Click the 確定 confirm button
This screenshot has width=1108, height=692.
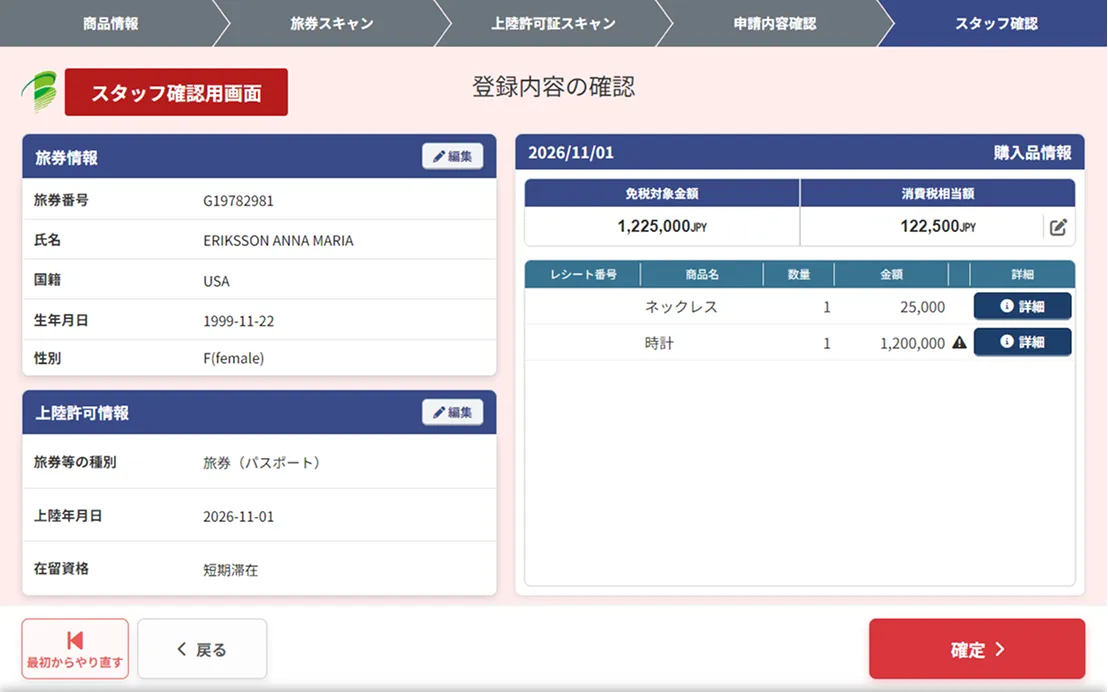point(977,649)
